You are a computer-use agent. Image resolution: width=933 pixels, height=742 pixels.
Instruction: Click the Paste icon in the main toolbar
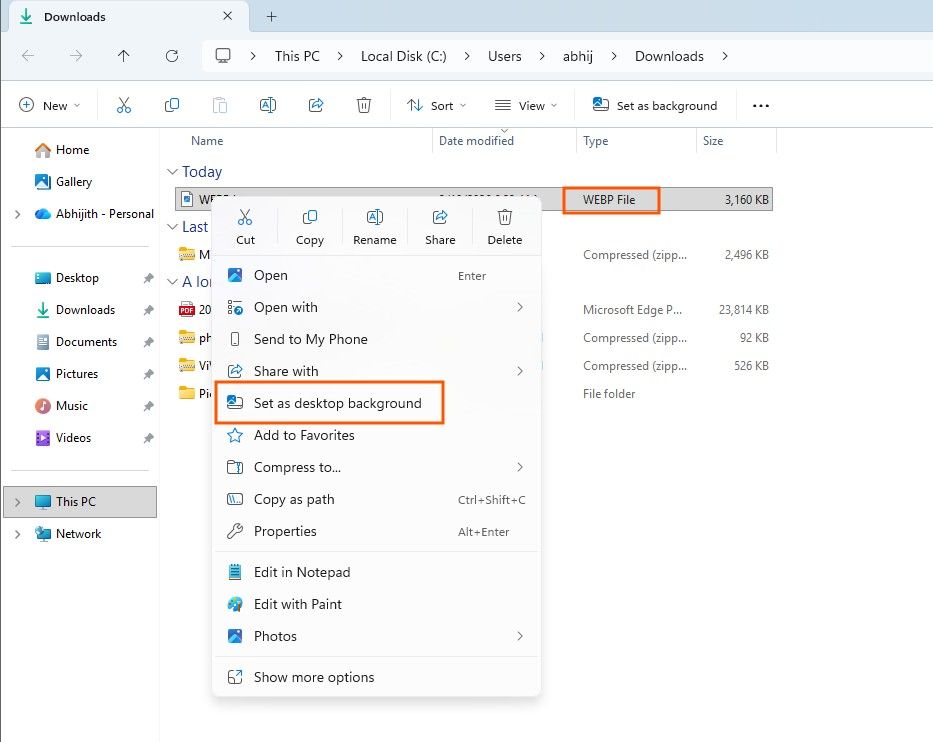220,104
